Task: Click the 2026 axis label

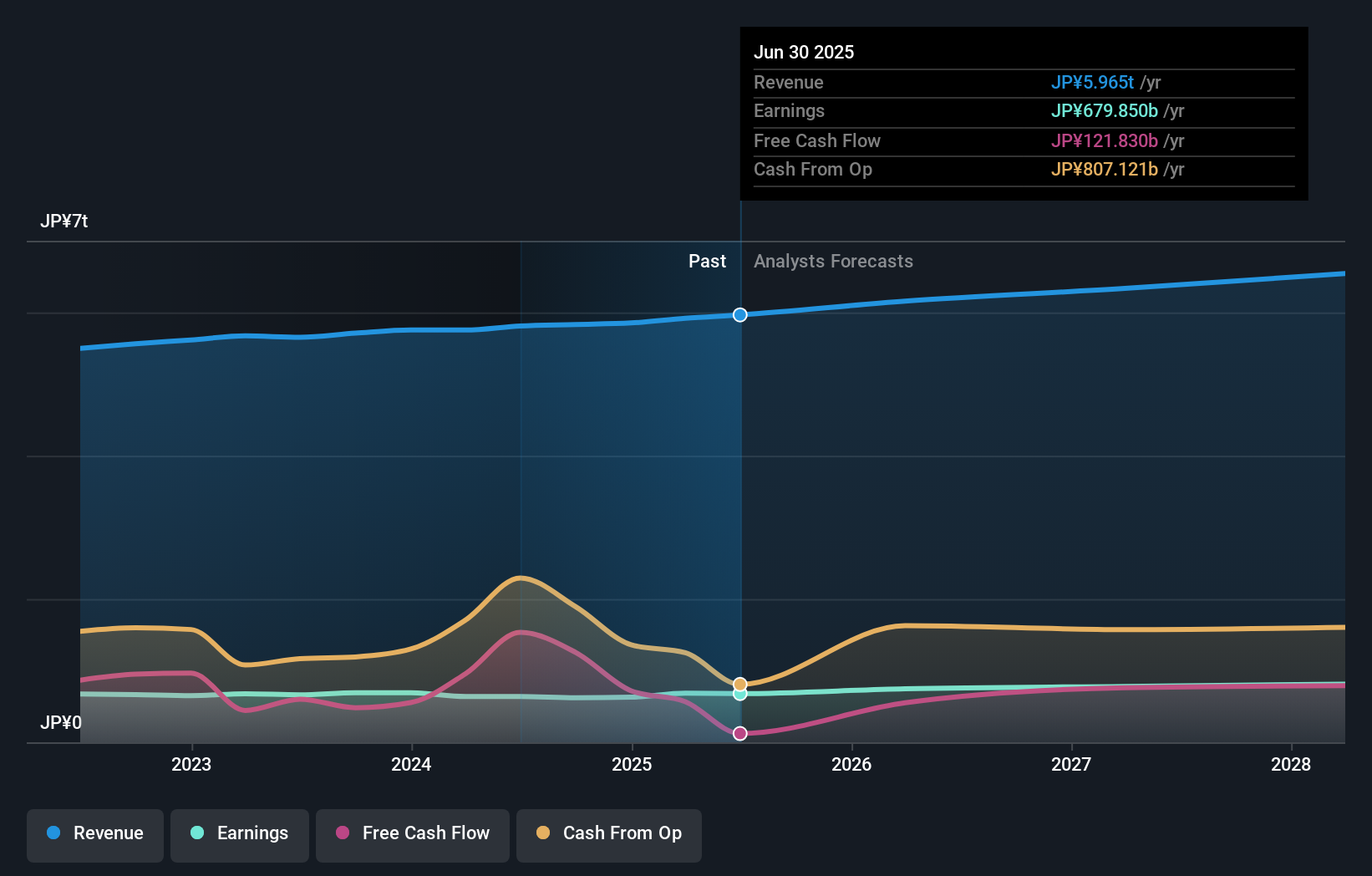Action: [851, 764]
